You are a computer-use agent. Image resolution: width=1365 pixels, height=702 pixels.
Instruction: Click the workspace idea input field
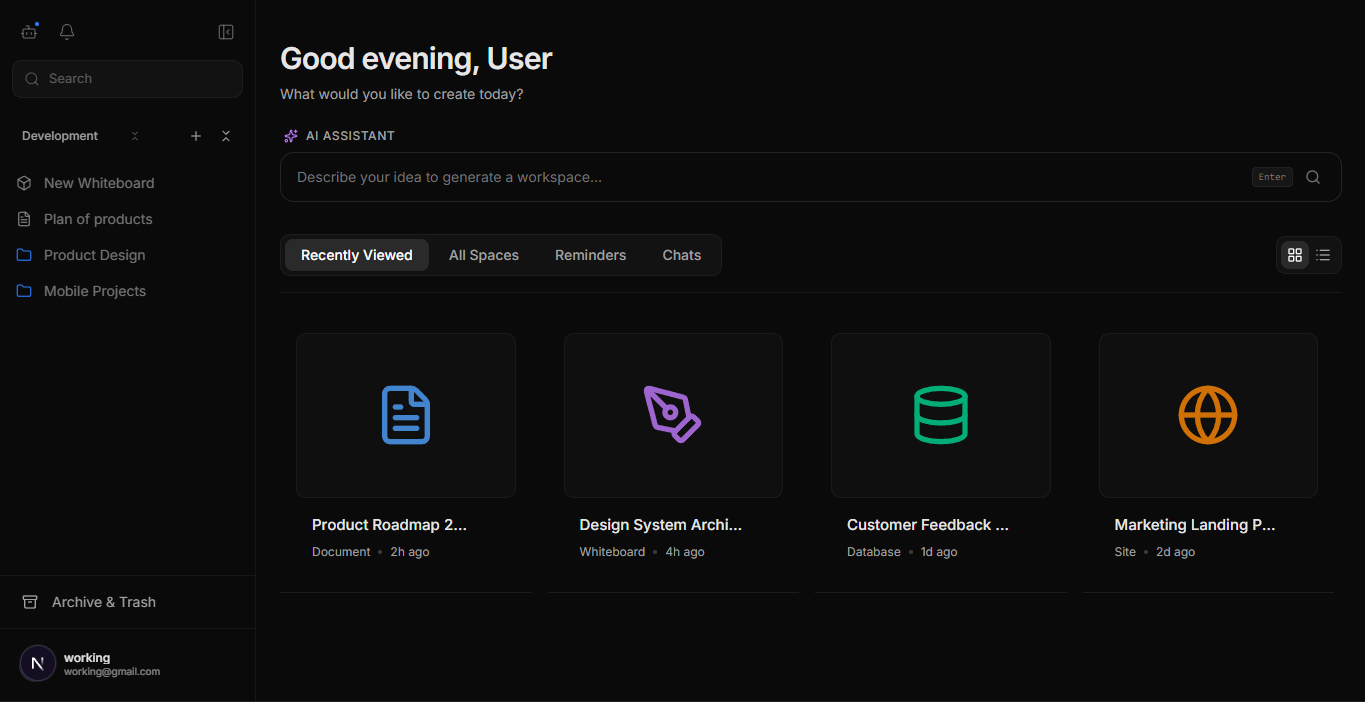point(700,177)
